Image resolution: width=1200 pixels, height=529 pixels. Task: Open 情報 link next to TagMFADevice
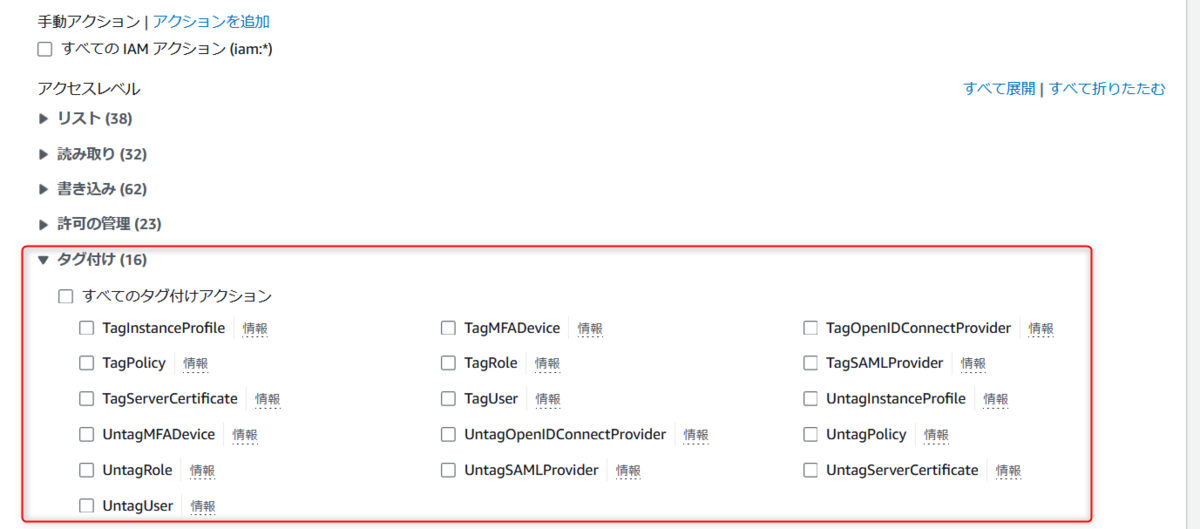590,329
